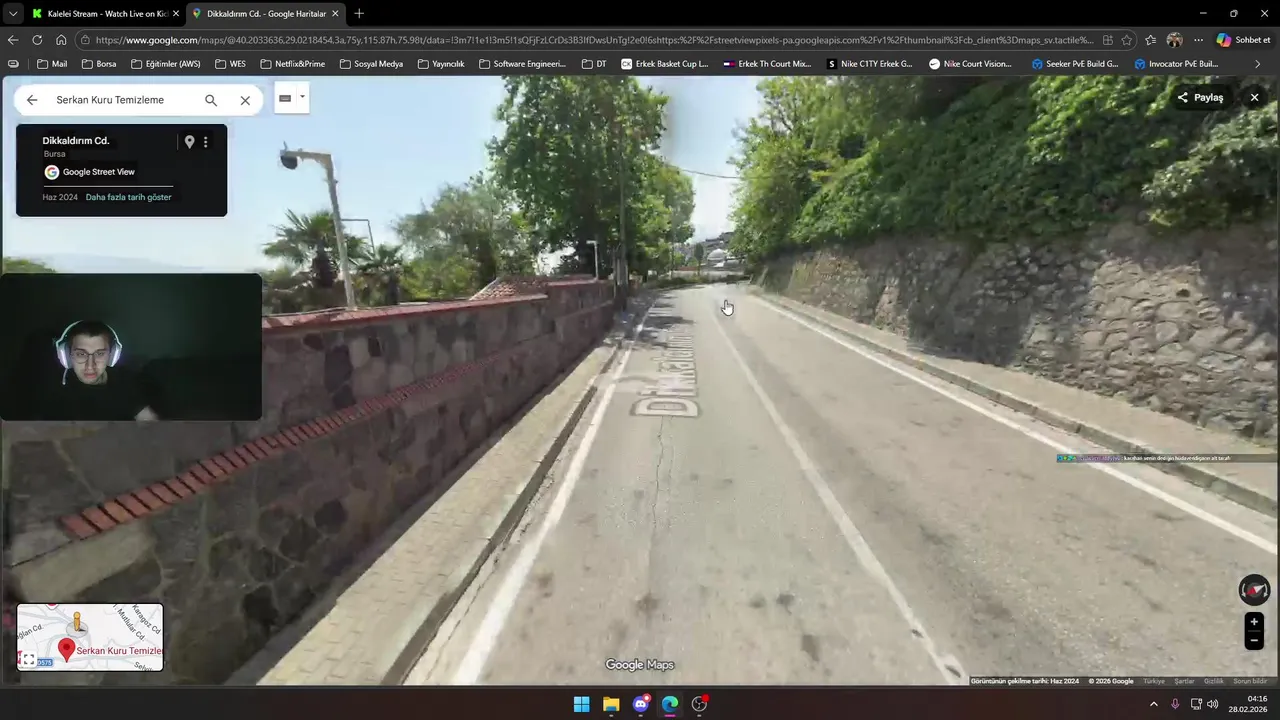Open the Software Engineeri... bookmark folder
This screenshot has height=720, width=1280.
[x=522, y=64]
